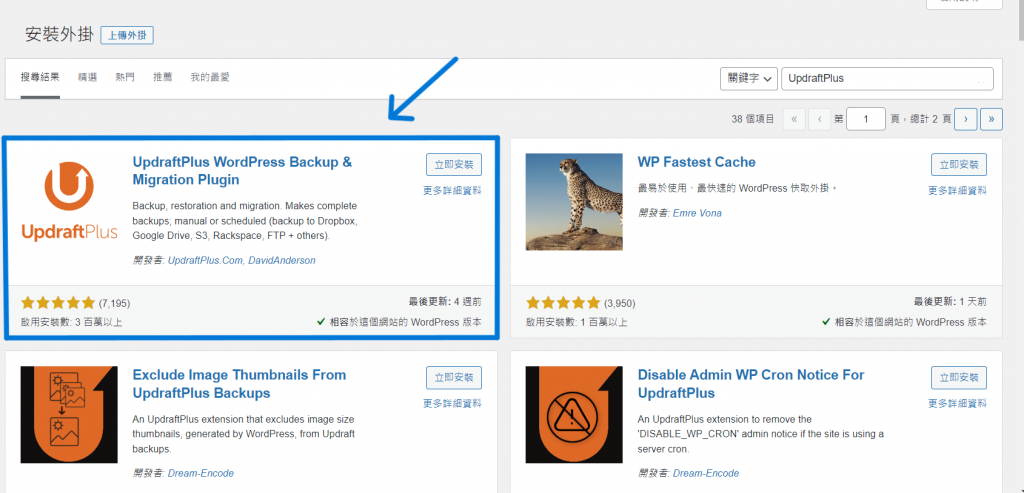Click the current page number field

point(866,119)
